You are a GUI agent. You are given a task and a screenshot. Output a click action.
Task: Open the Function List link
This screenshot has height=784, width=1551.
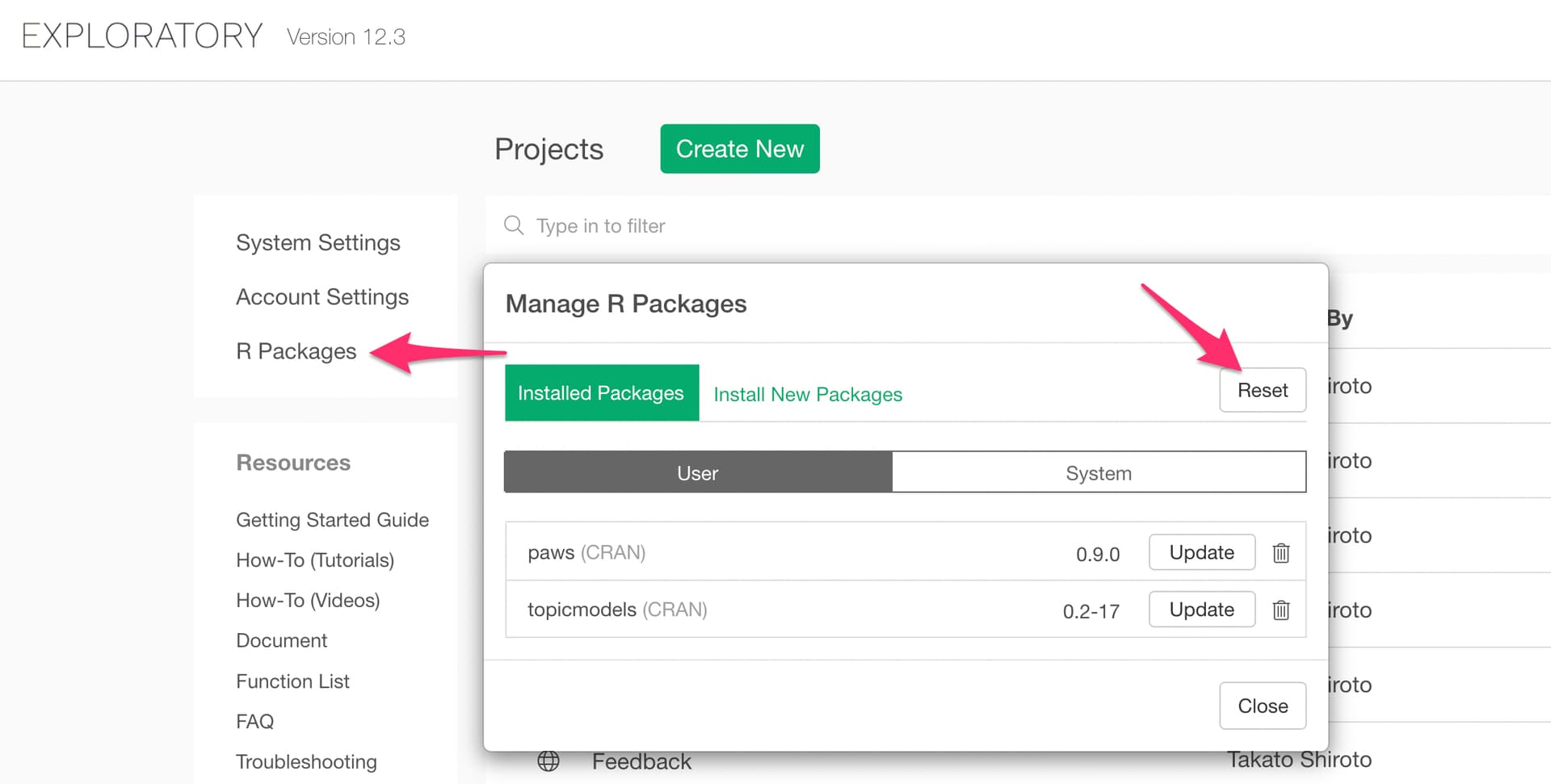click(292, 681)
